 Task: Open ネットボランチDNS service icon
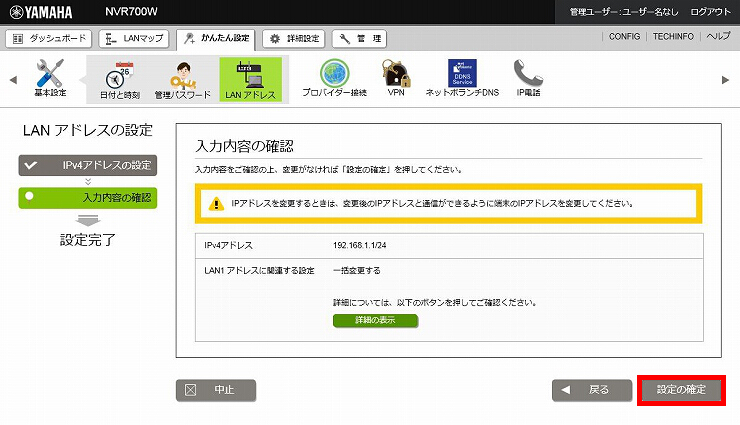[x=462, y=78]
